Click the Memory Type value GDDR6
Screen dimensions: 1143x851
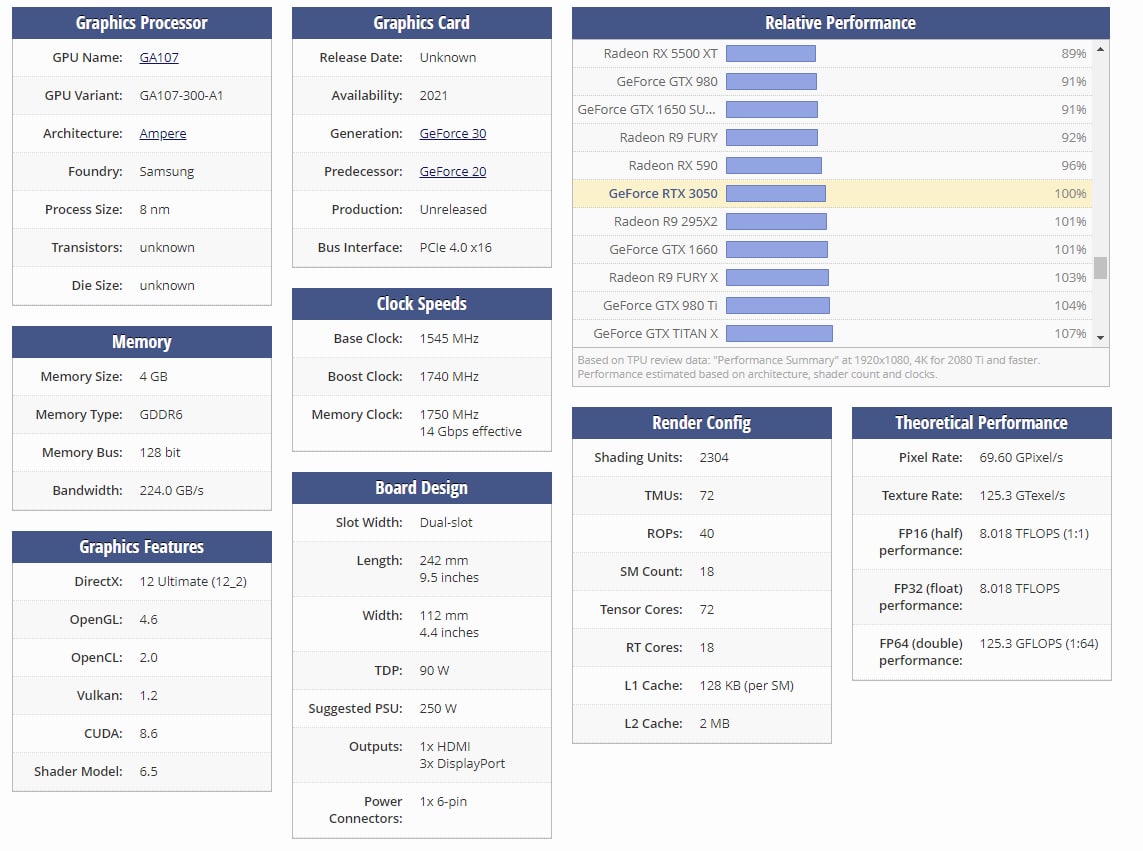pyautogui.click(x=161, y=414)
